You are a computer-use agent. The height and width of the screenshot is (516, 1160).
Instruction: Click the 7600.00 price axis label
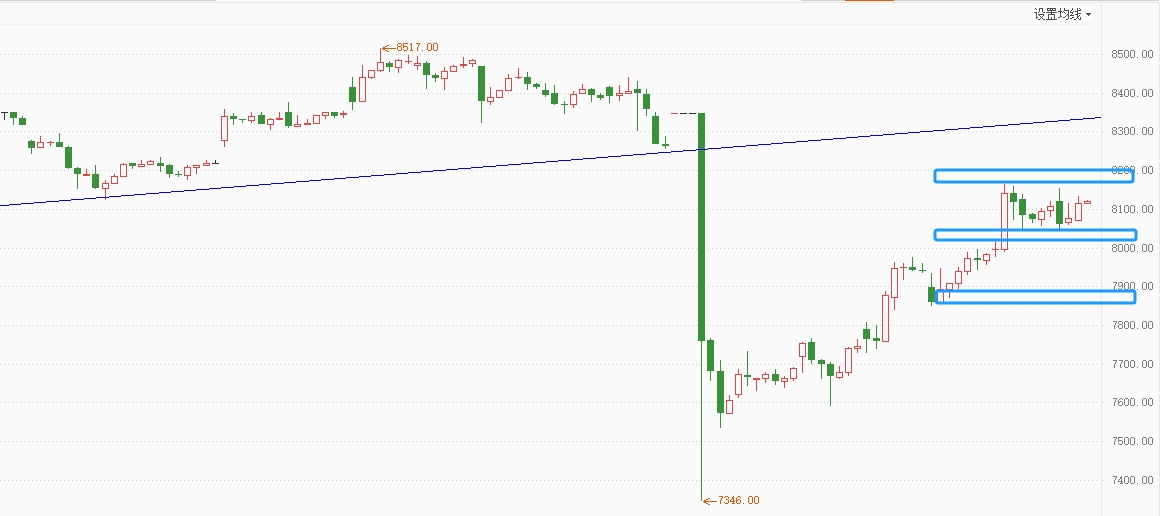click(1131, 403)
